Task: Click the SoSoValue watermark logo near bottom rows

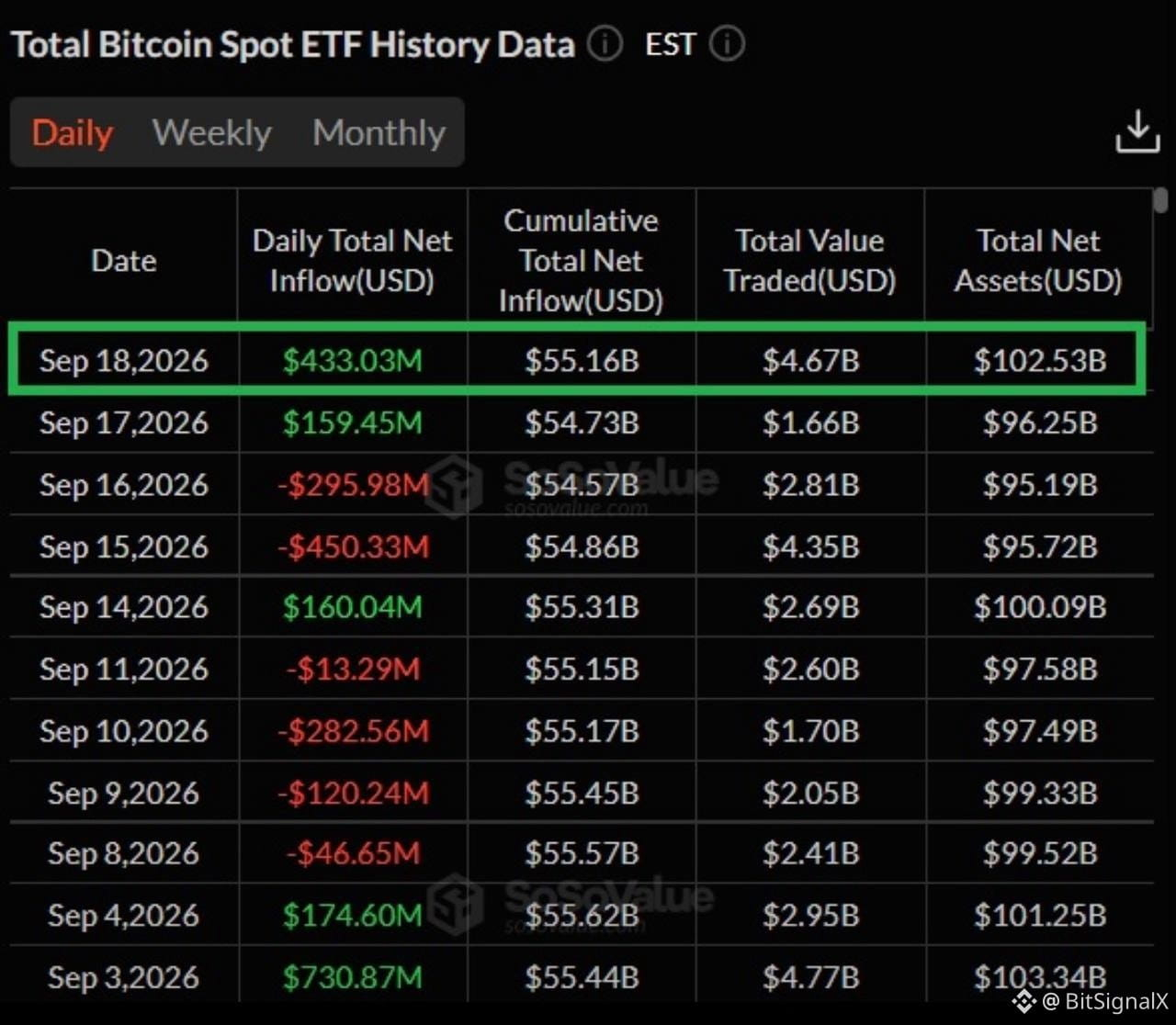Action: click(457, 904)
